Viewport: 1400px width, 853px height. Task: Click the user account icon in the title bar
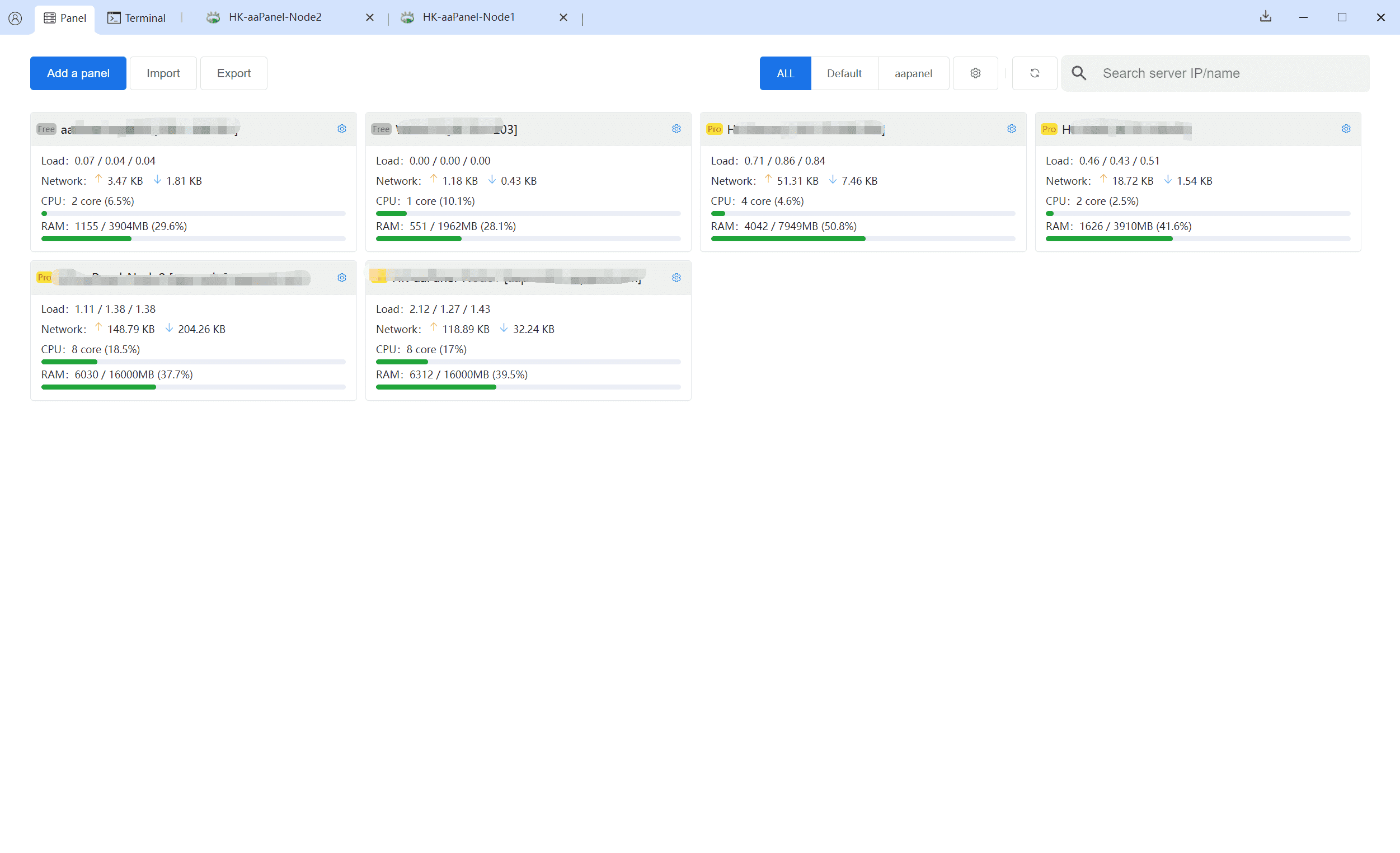[x=15, y=18]
